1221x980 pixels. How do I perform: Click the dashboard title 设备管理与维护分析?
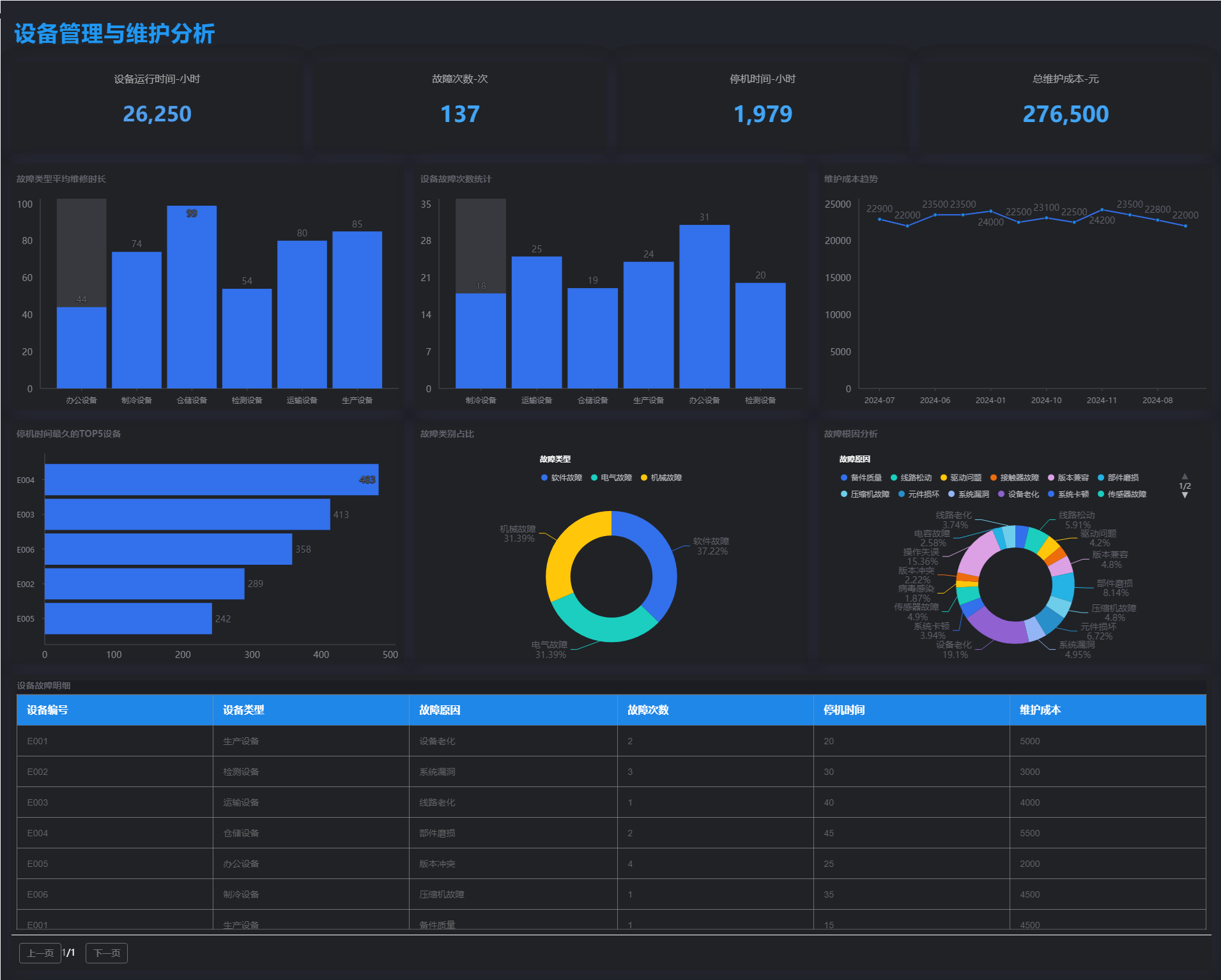(114, 33)
